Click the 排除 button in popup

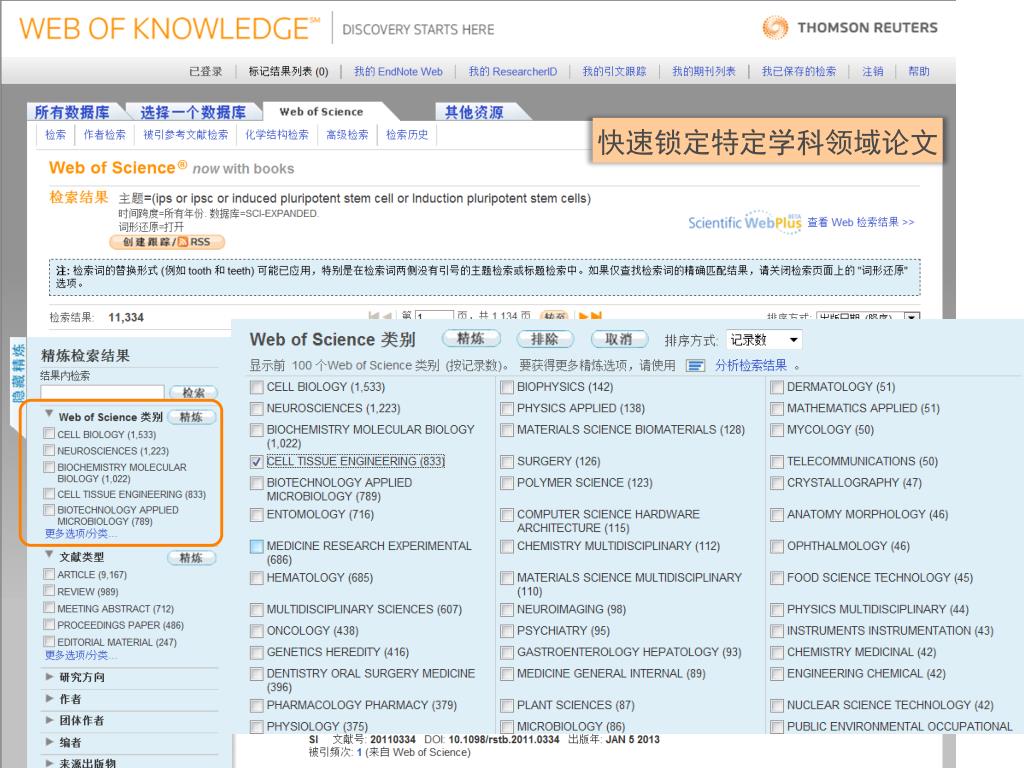pos(545,339)
